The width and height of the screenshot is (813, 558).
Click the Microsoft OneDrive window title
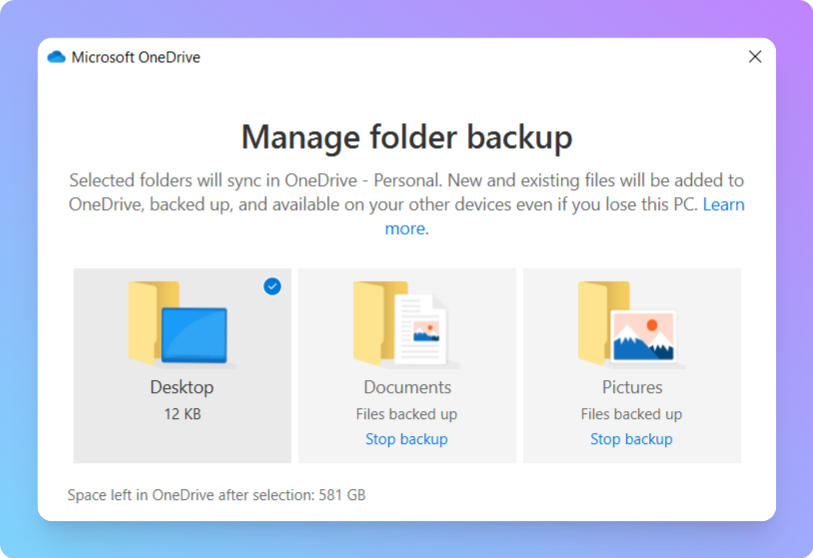(x=135, y=57)
